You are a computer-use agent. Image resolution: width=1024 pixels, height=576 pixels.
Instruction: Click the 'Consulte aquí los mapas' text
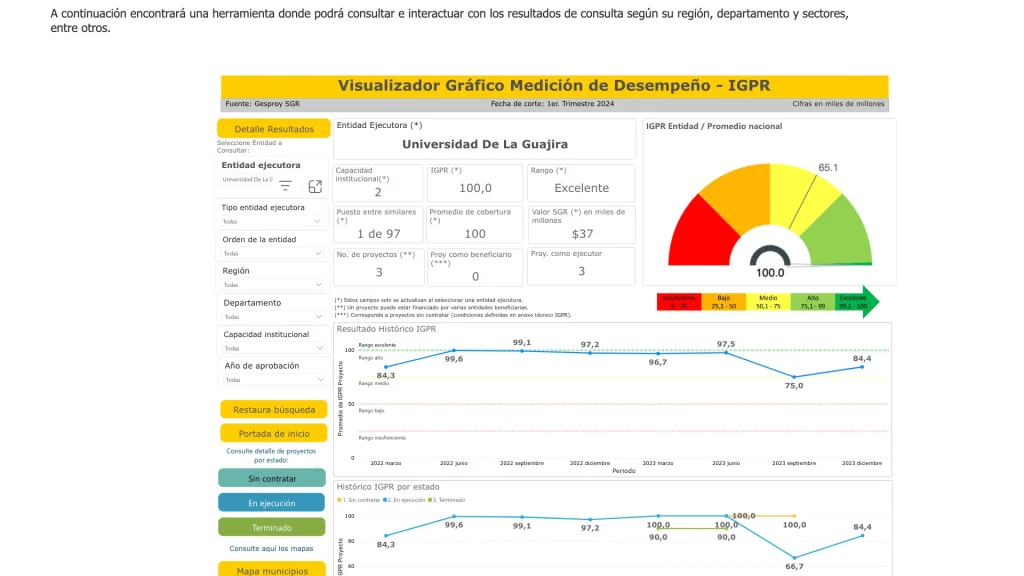point(271,549)
